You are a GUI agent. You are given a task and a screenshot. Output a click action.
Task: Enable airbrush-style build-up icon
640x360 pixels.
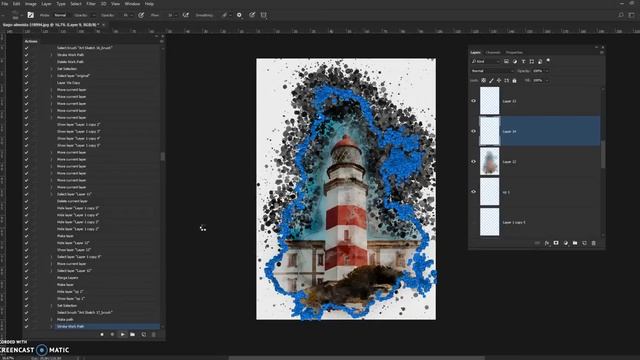coord(186,15)
